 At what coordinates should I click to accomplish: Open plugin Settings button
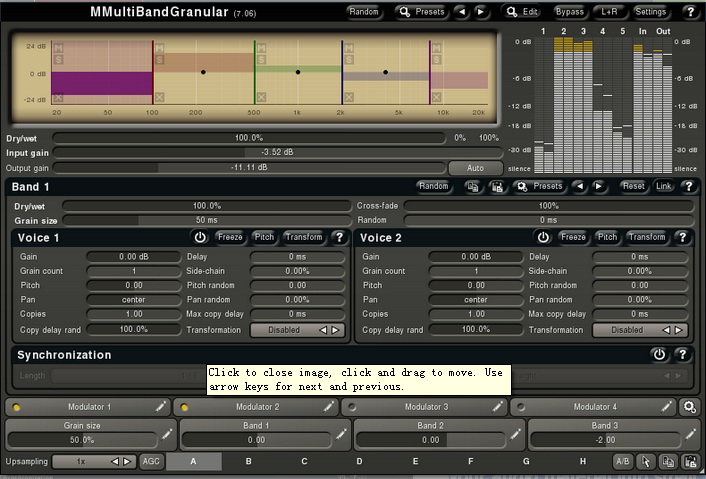(x=651, y=12)
